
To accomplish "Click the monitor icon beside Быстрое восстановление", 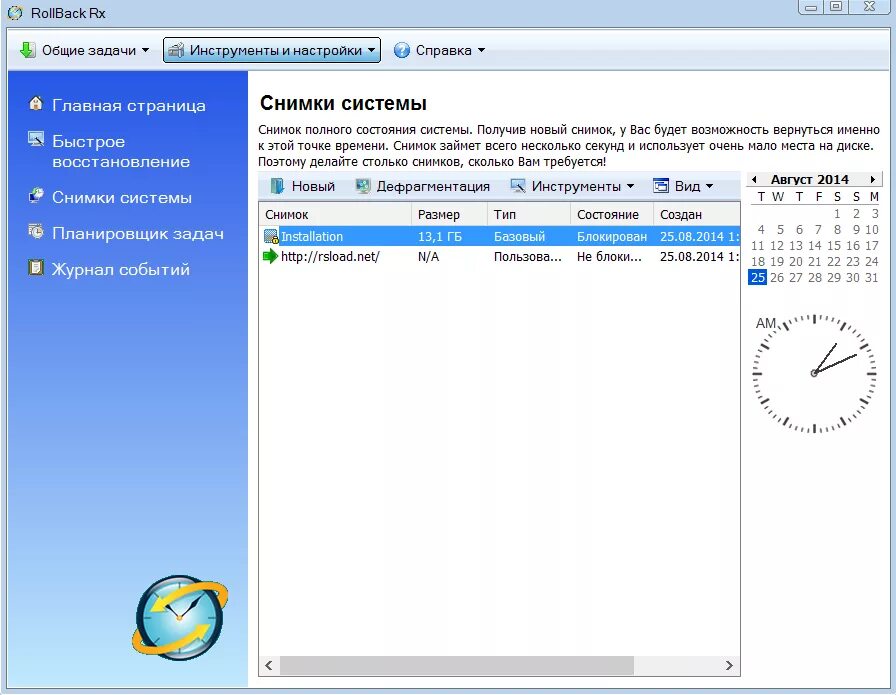I will 36,139.
